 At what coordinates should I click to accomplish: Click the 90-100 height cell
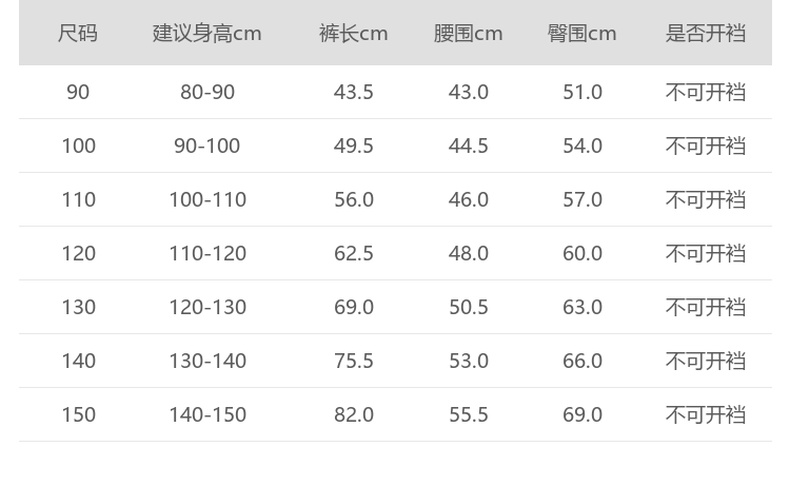[x=207, y=146]
